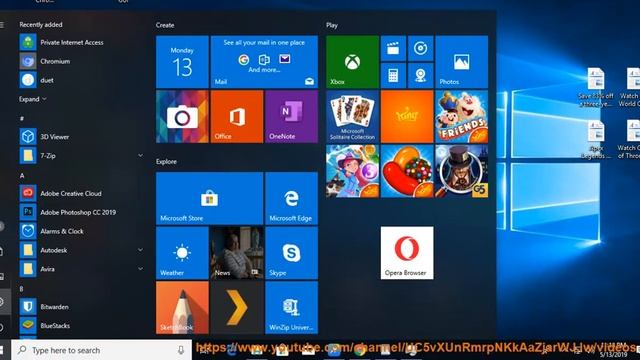The image size is (640, 360).
Task: Click the letter B list header
Action: coord(22,289)
